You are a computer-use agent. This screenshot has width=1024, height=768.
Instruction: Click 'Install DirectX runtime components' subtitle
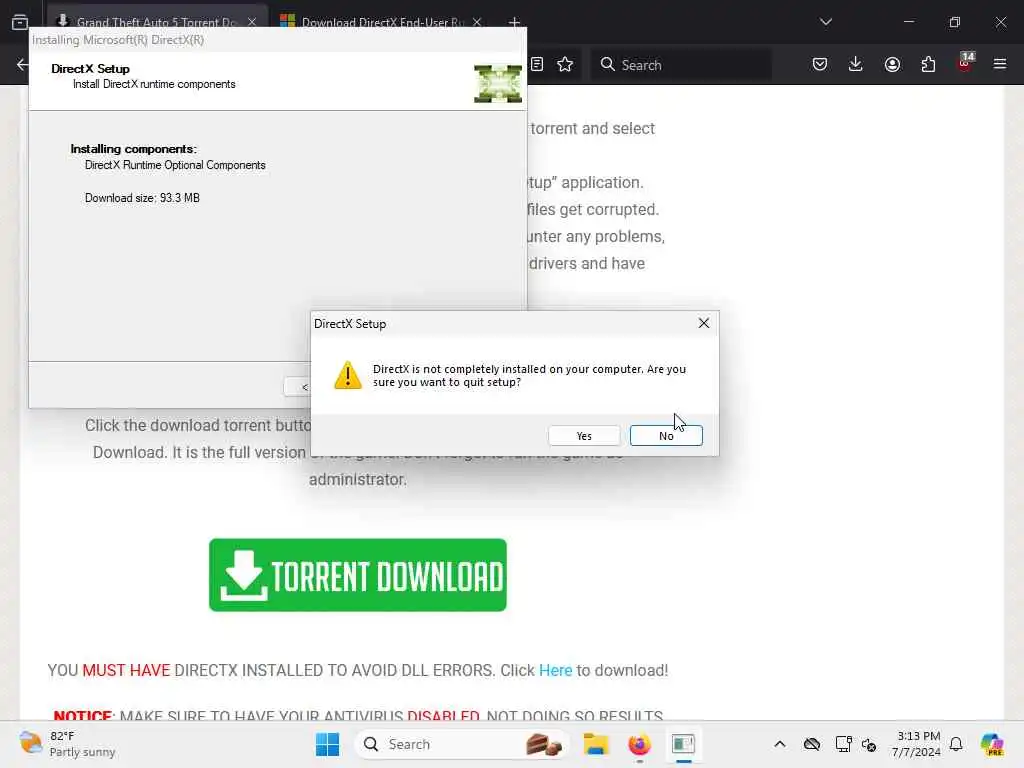tap(154, 84)
